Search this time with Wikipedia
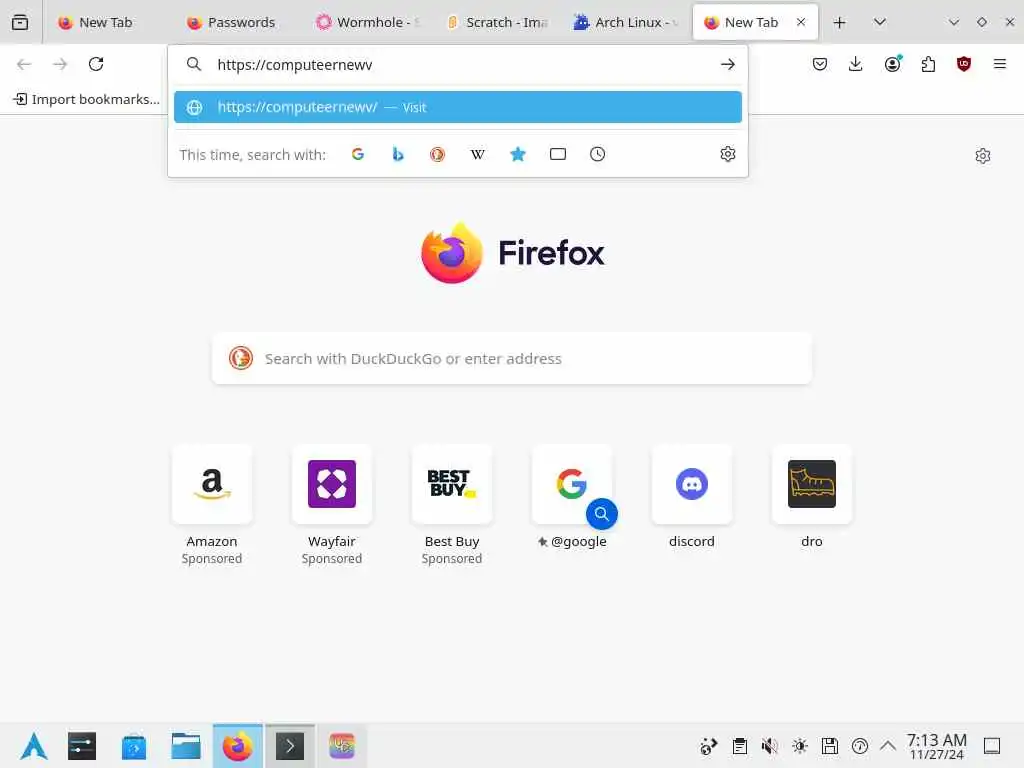 coord(477,154)
